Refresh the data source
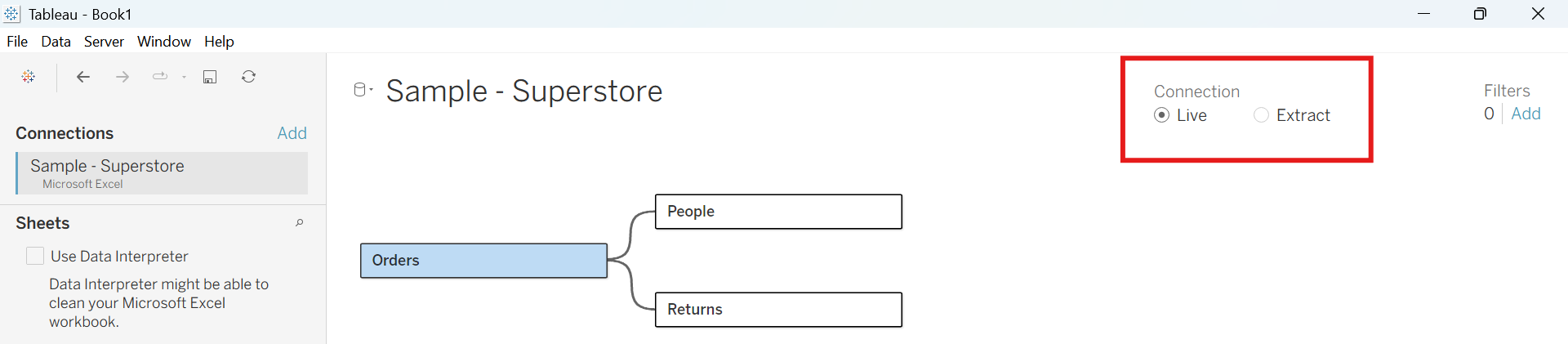The width and height of the screenshot is (1568, 344). tap(249, 77)
